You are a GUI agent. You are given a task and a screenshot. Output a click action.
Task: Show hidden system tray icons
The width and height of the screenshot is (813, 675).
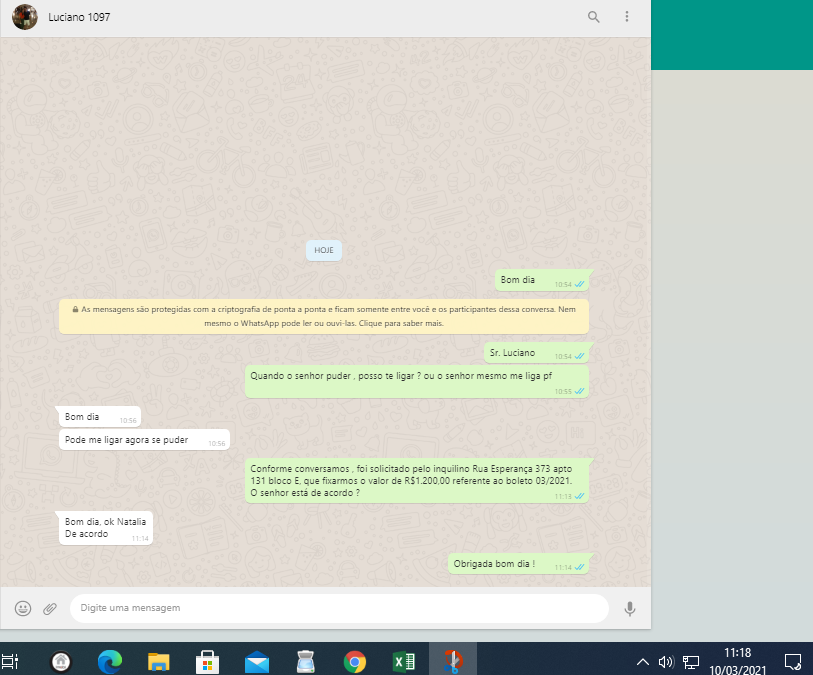(644, 661)
